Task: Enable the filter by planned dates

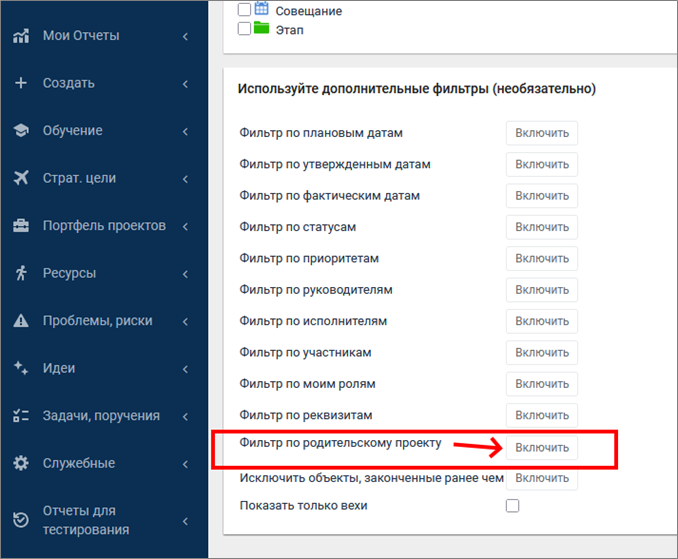Action: (x=542, y=133)
